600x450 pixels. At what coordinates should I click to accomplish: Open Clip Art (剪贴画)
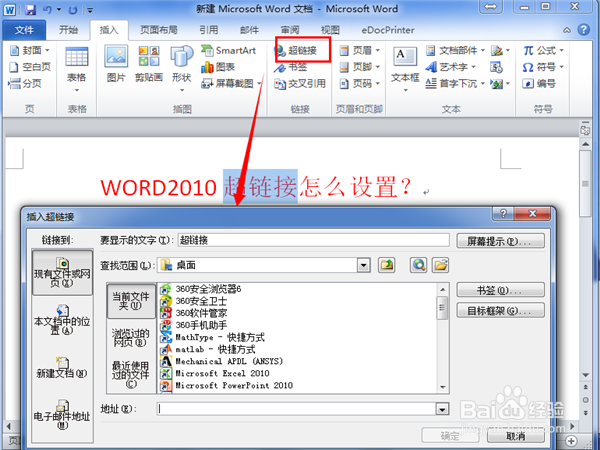coord(149,64)
